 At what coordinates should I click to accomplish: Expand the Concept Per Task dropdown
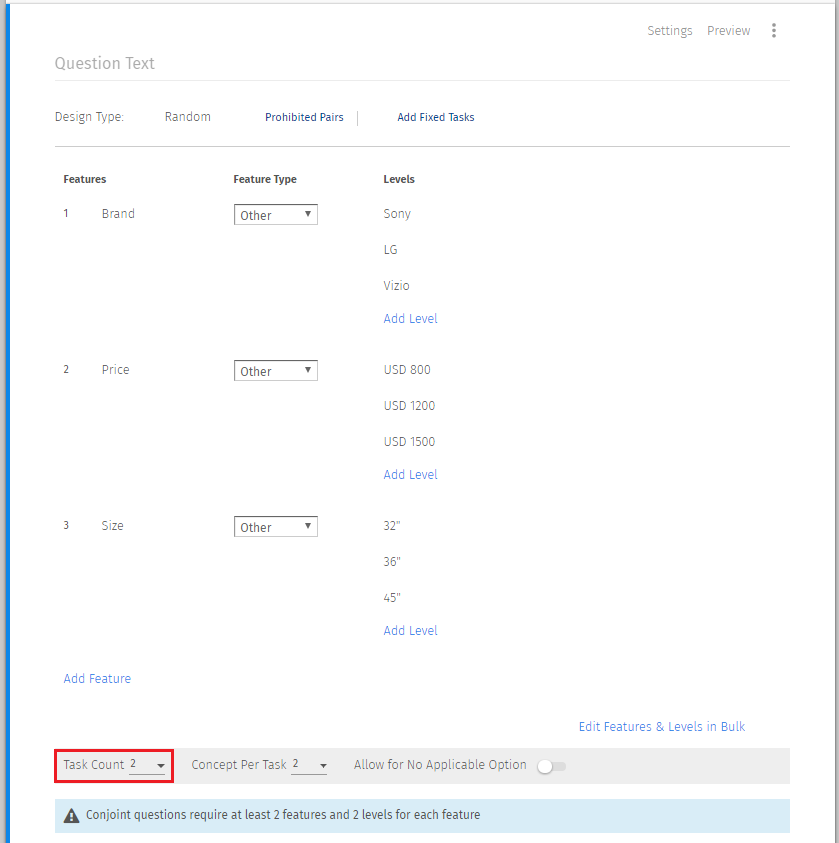309,765
